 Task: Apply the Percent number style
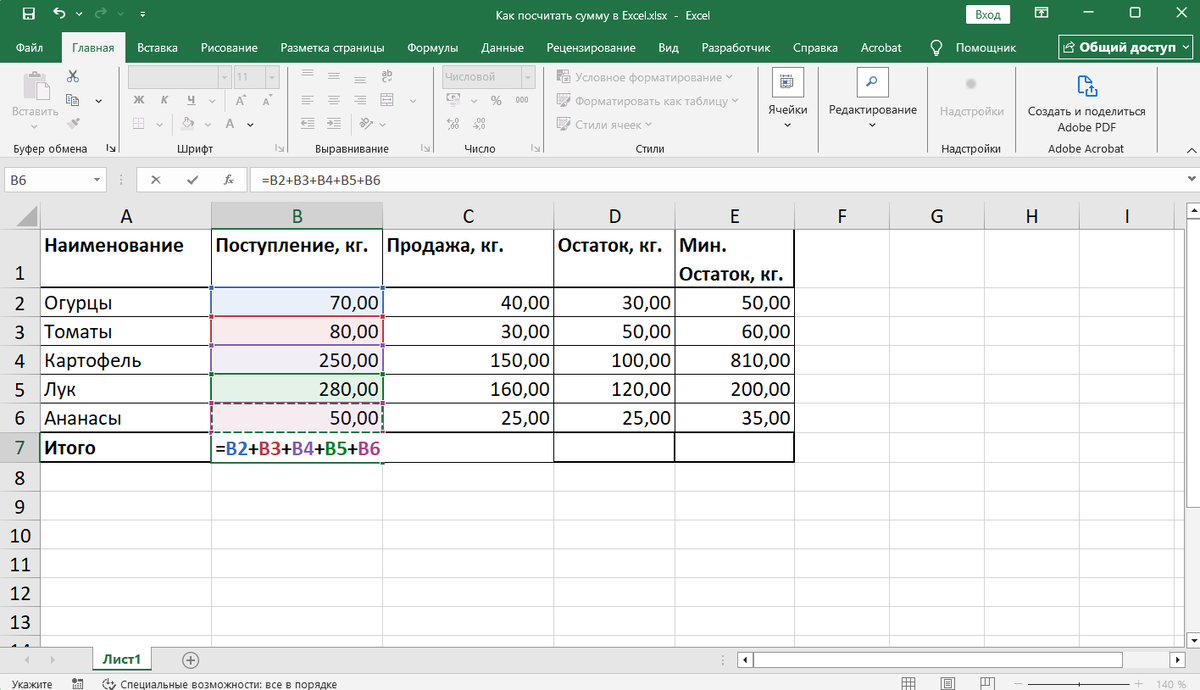point(496,100)
